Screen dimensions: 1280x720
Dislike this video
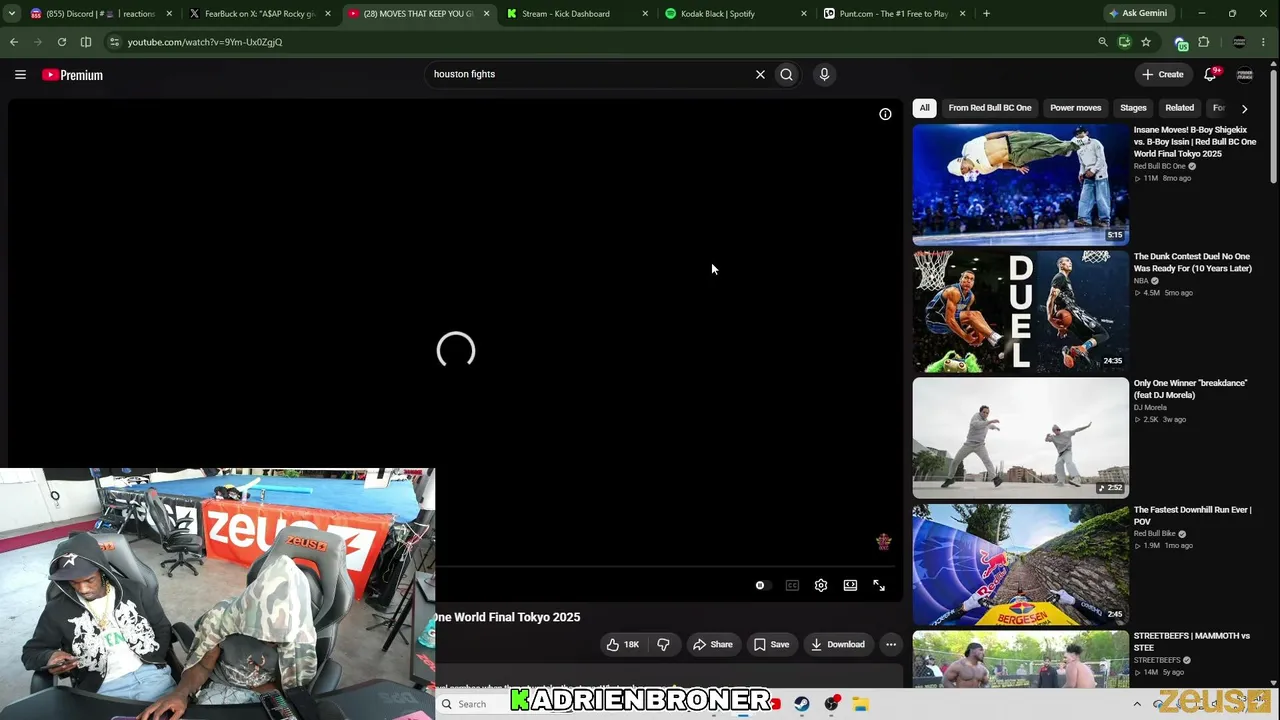pyautogui.click(x=663, y=644)
